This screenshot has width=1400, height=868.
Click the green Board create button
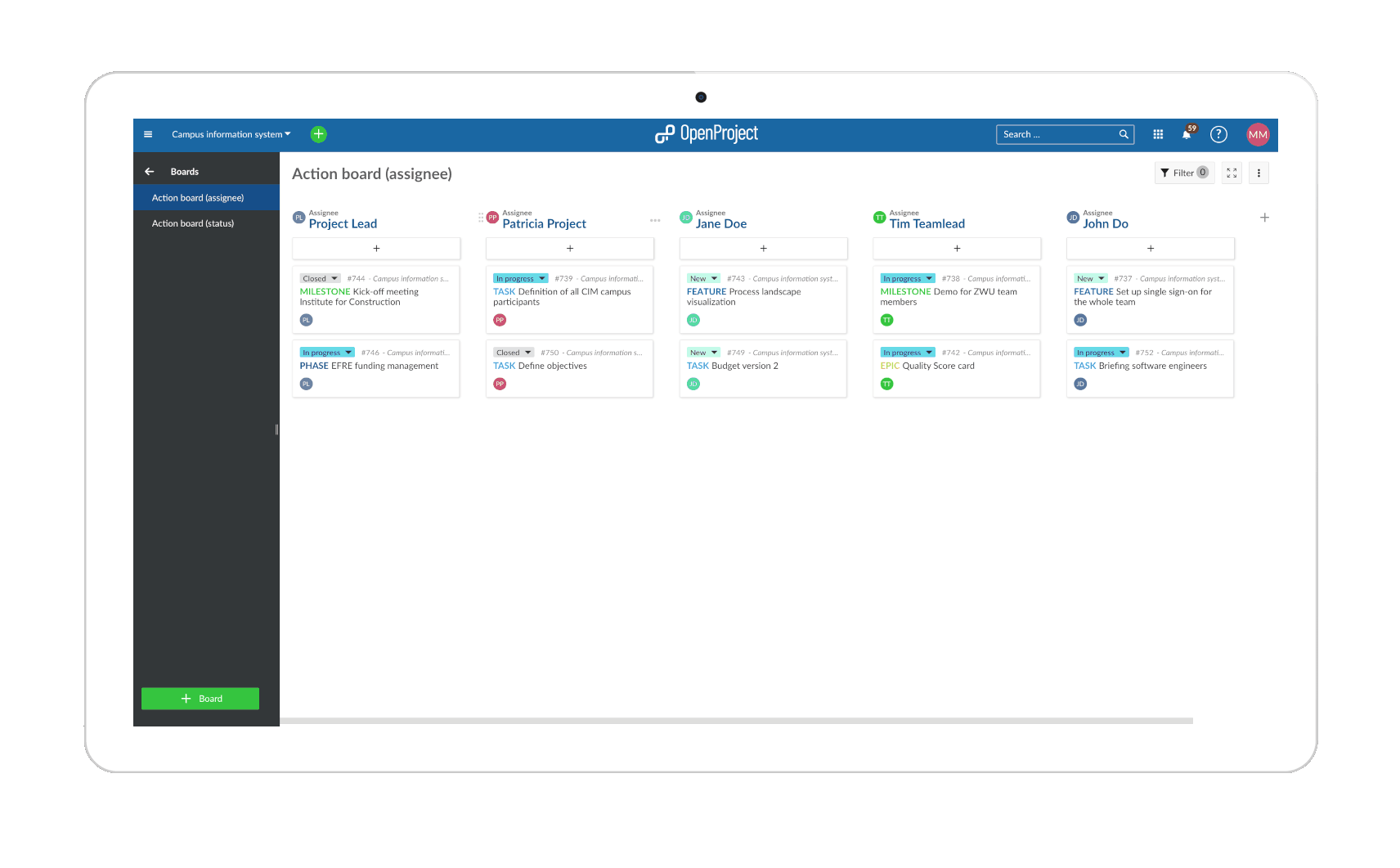pos(200,699)
